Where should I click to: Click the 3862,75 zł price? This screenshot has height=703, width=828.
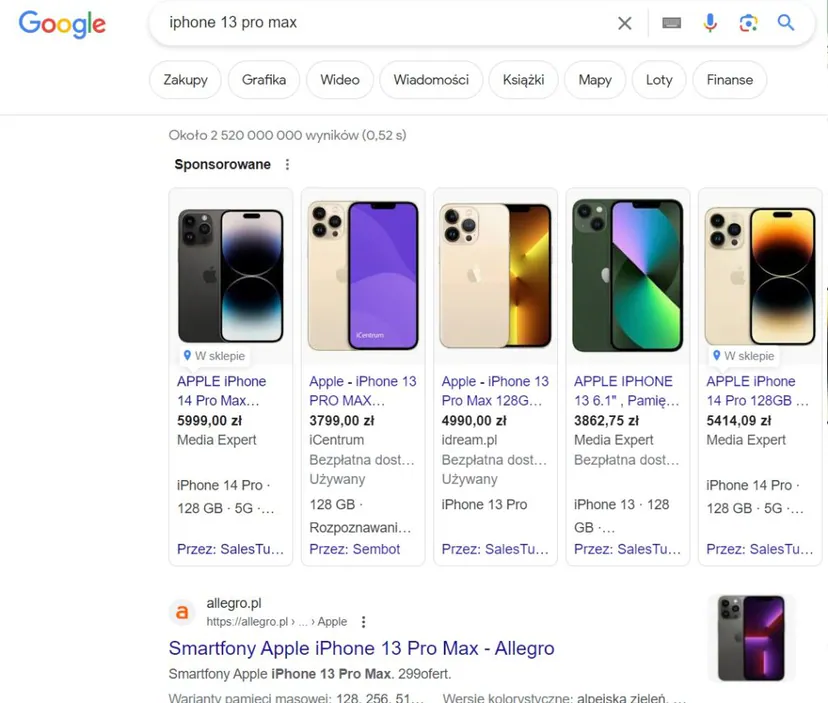coord(606,421)
